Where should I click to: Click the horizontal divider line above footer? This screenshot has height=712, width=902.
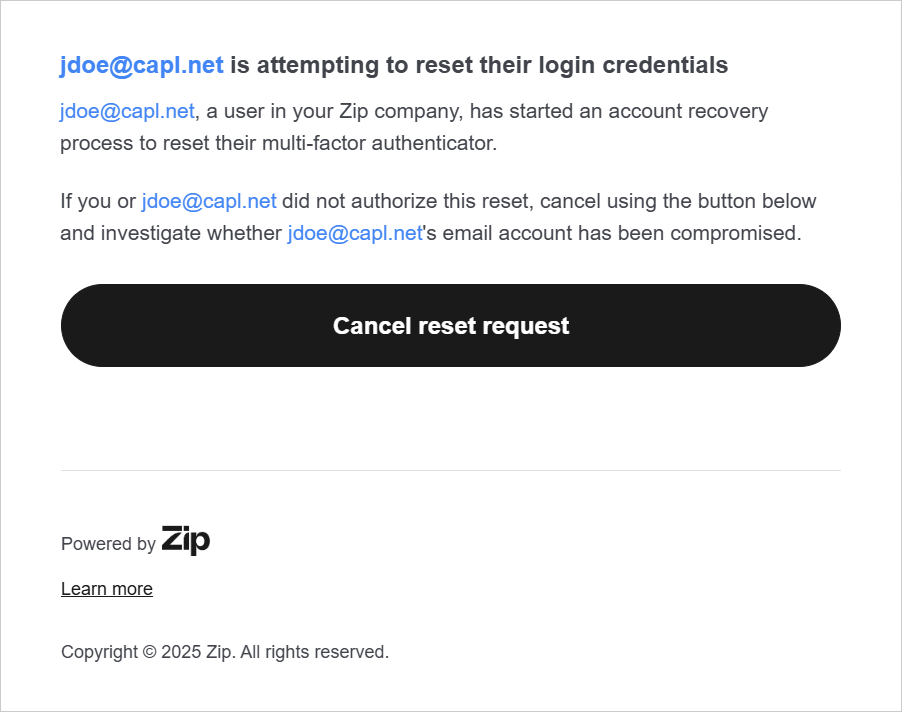[x=450, y=470]
